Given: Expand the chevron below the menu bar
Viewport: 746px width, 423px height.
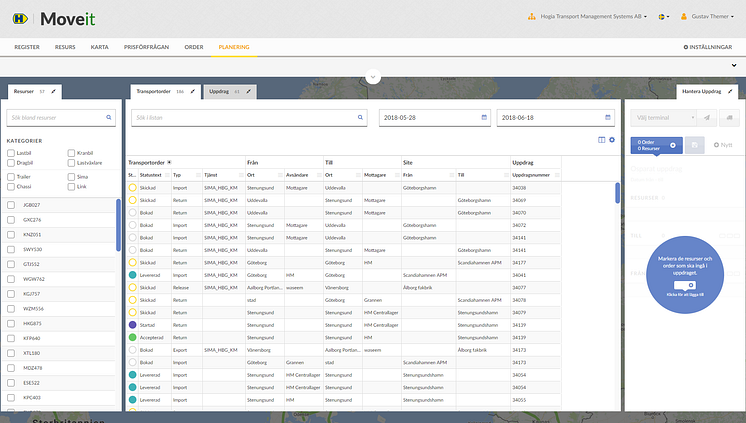Looking at the screenshot, I should [x=734, y=65].
